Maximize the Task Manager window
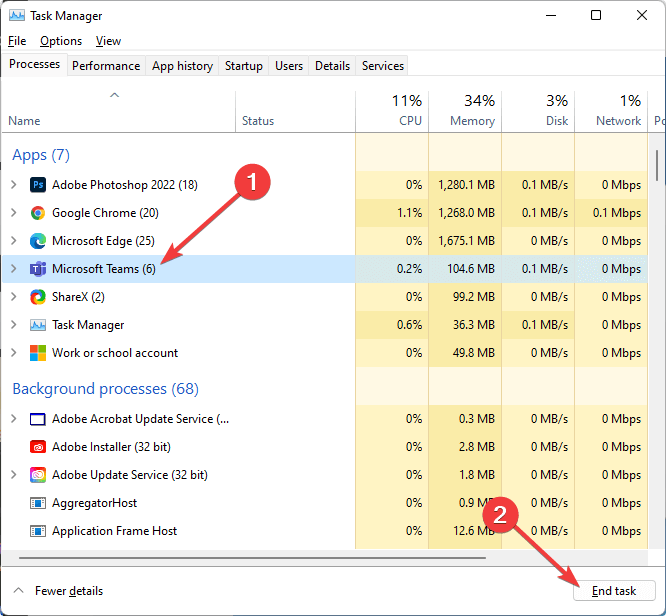 pyautogui.click(x=596, y=15)
